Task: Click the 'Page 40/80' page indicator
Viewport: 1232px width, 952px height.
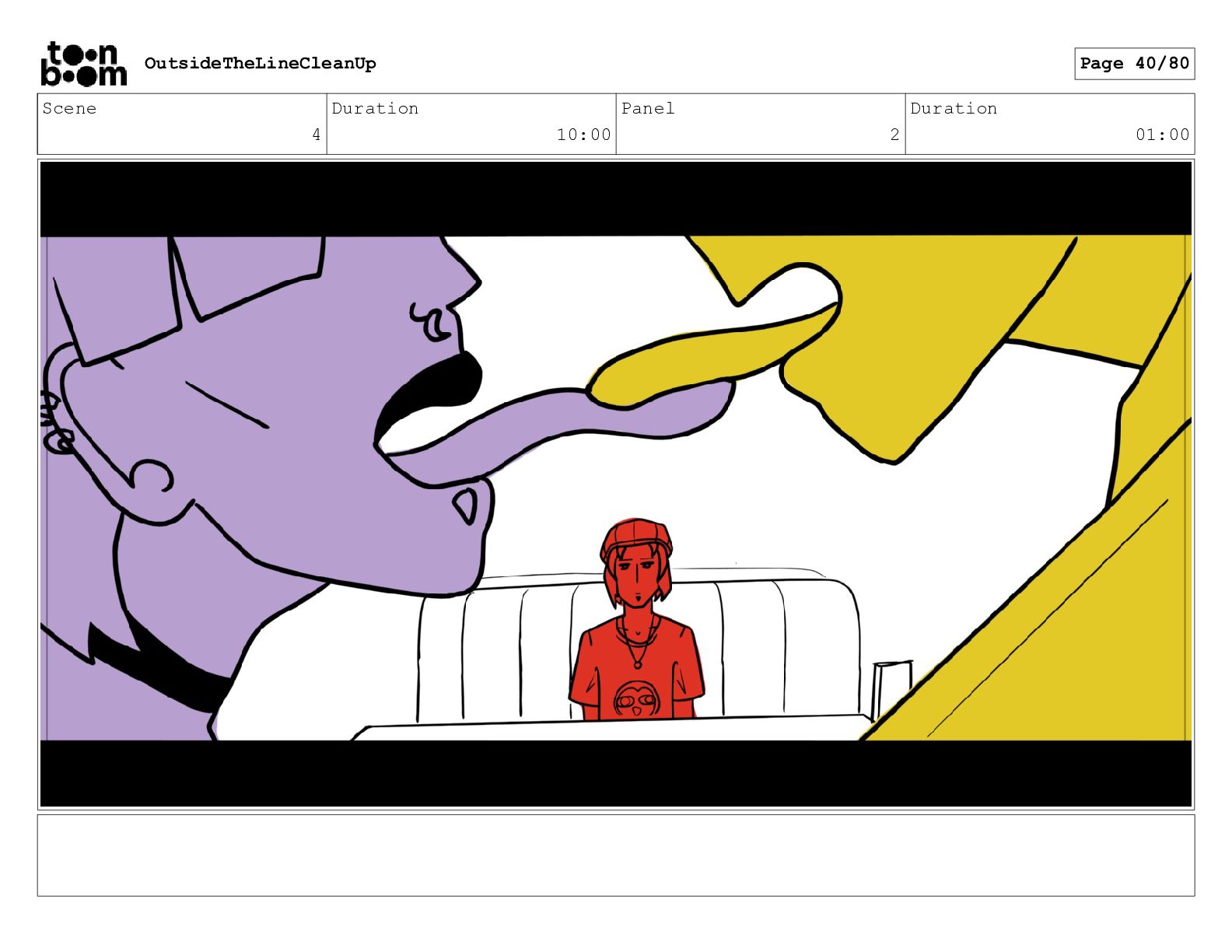Action: pos(1134,63)
